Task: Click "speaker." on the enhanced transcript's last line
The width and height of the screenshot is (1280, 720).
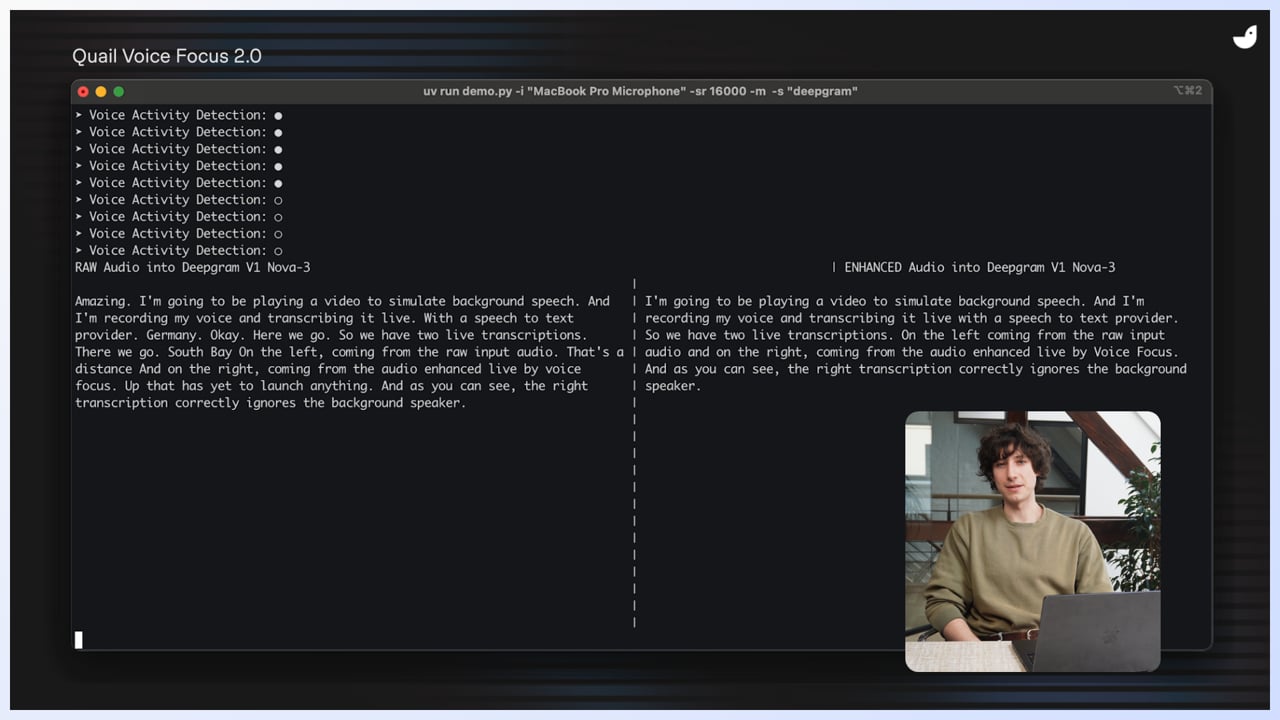Action: coord(673,386)
